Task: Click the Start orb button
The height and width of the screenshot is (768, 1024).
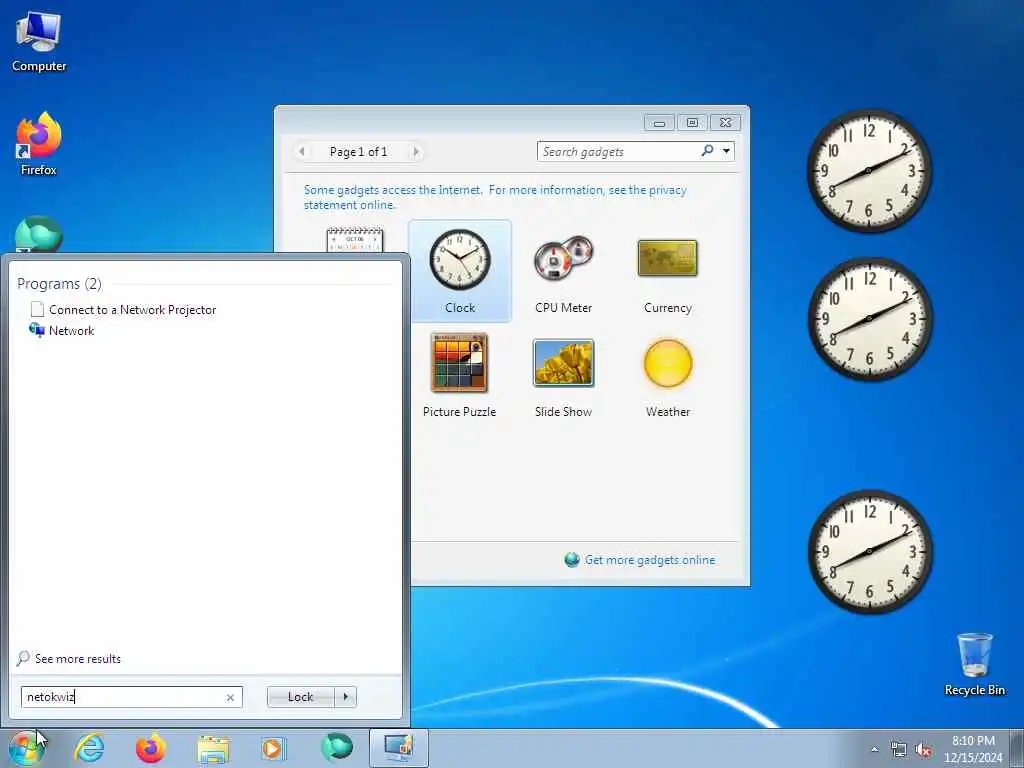Action: click(27, 748)
